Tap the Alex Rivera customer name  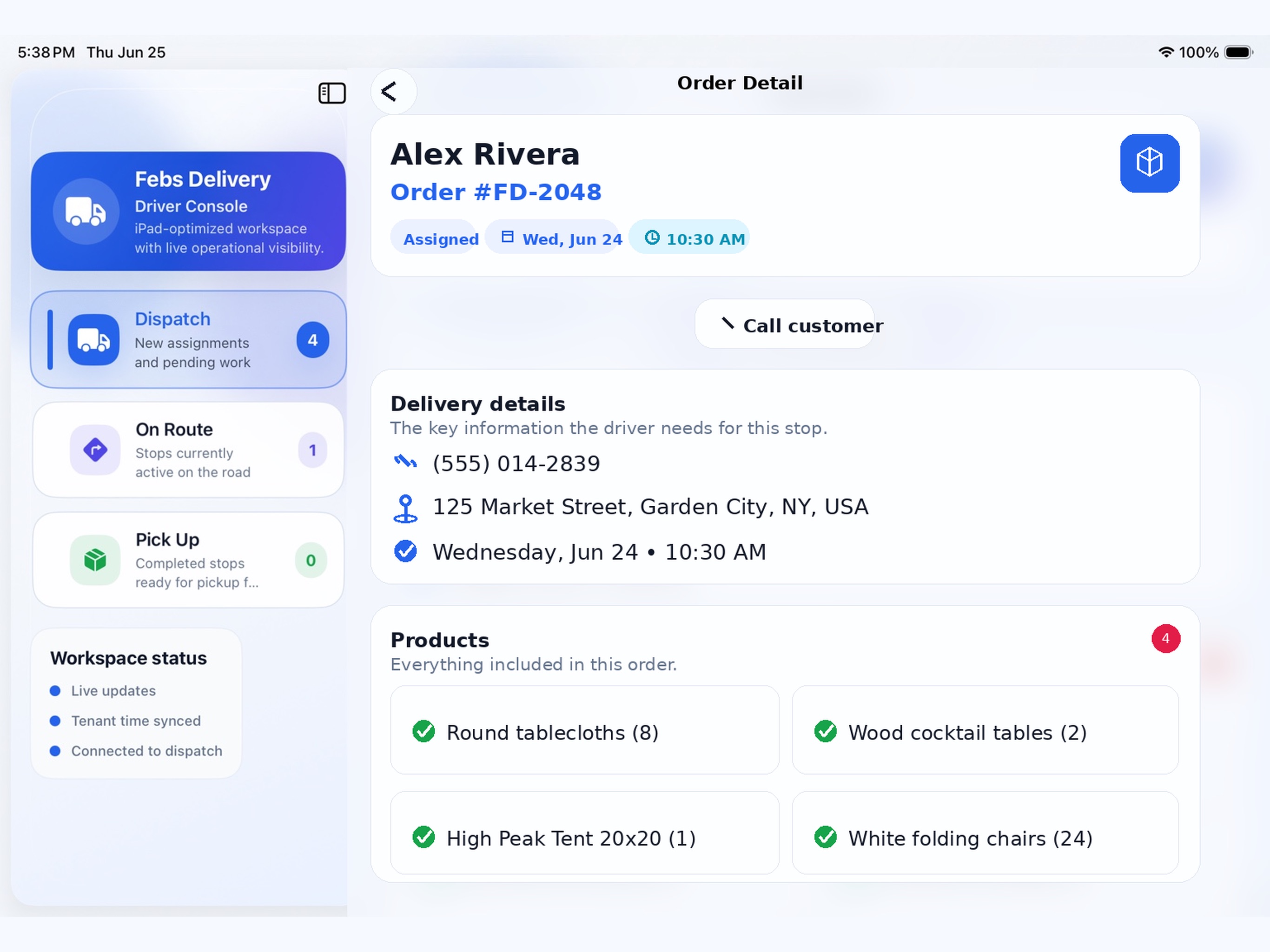(485, 154)
